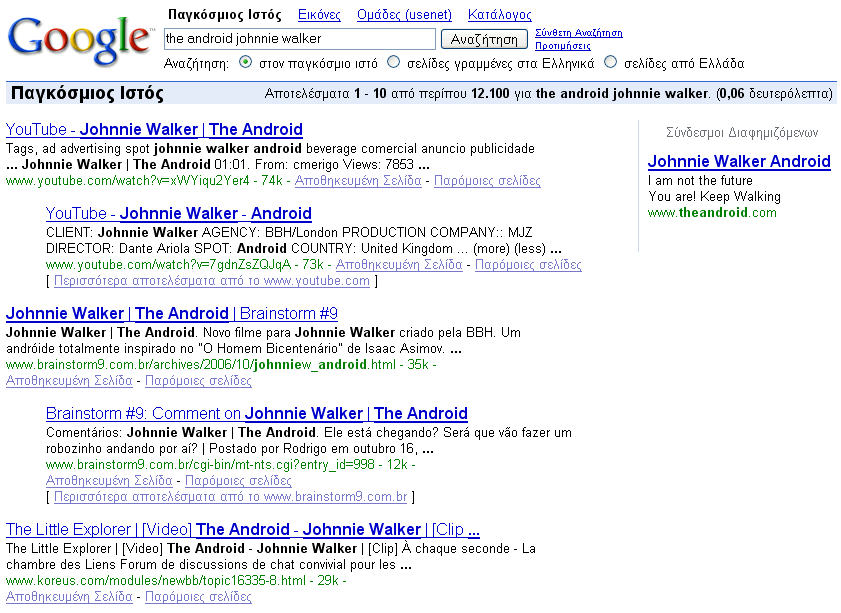Focus the search box containing 'the android johnnie walker'

pos(300,39)
